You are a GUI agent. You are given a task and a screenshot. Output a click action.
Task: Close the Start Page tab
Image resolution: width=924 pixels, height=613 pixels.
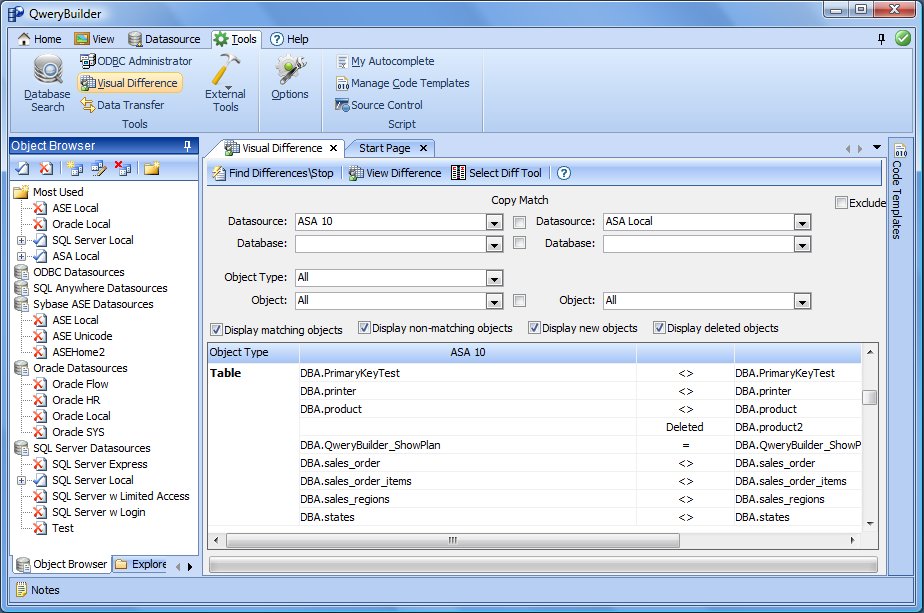coord(423,148)
